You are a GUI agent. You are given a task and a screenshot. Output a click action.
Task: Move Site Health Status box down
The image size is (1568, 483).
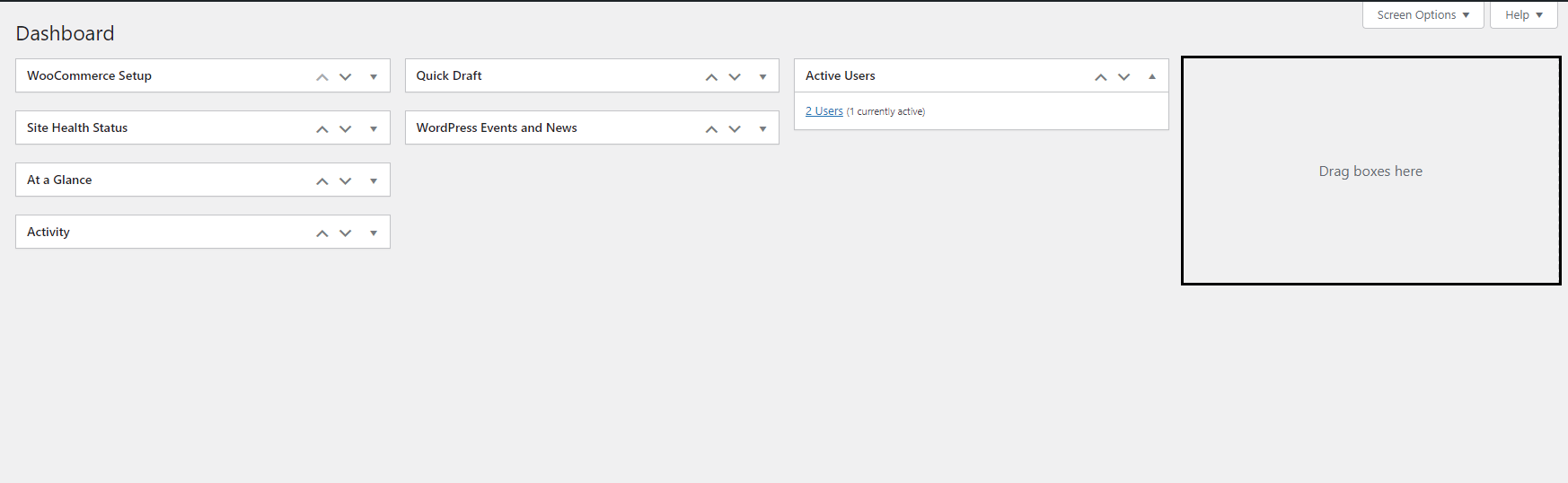pyautogui.click(x=346, y=128)
